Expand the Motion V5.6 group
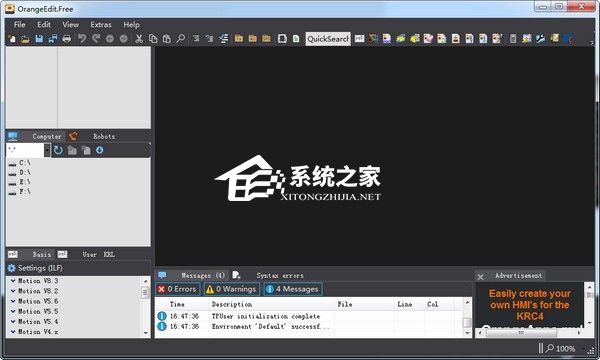Image resolution: width=600 pixels, height=360 pixels. click(13, 301)
